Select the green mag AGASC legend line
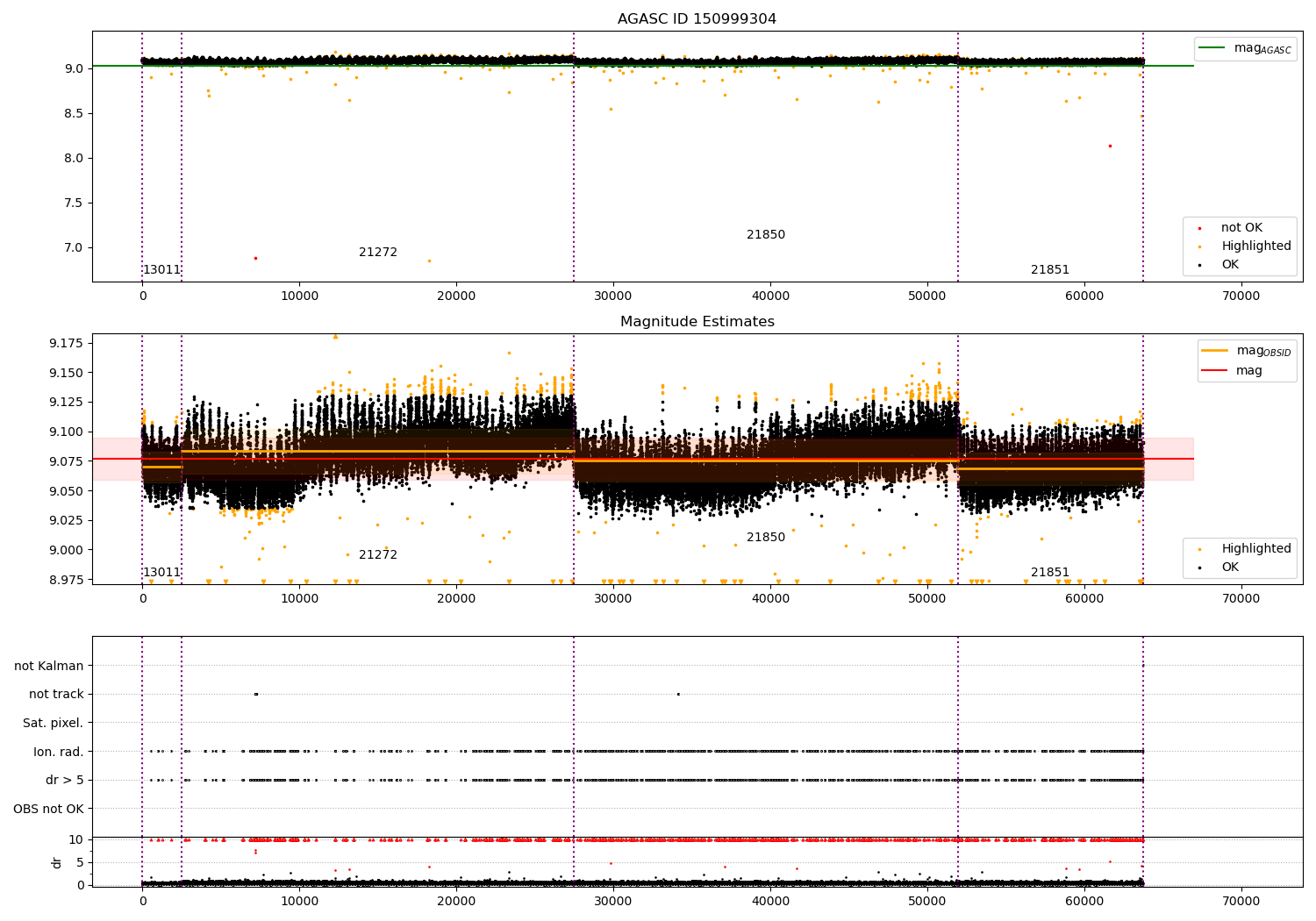Screen dimensions: 1316x921 (1212, 48)
